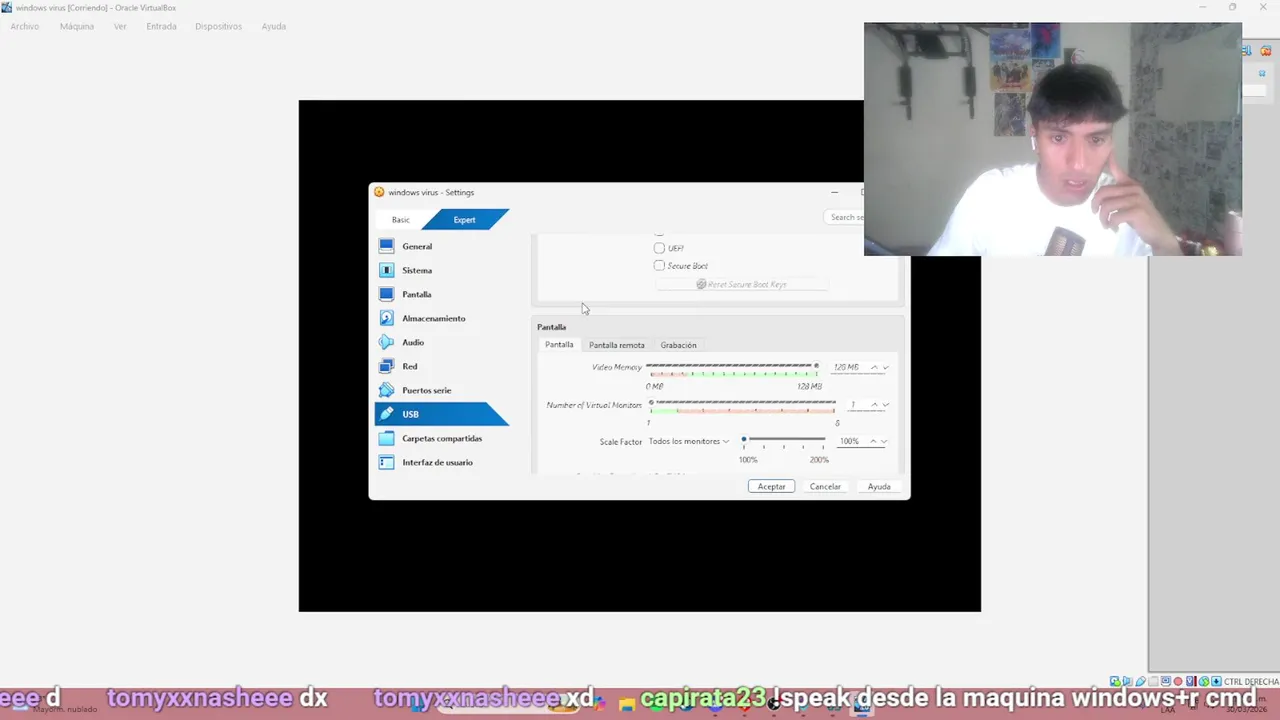Open the Almacenamiento settings category
Viewport: 1280px width, 720px height.
tap(441, 318)
